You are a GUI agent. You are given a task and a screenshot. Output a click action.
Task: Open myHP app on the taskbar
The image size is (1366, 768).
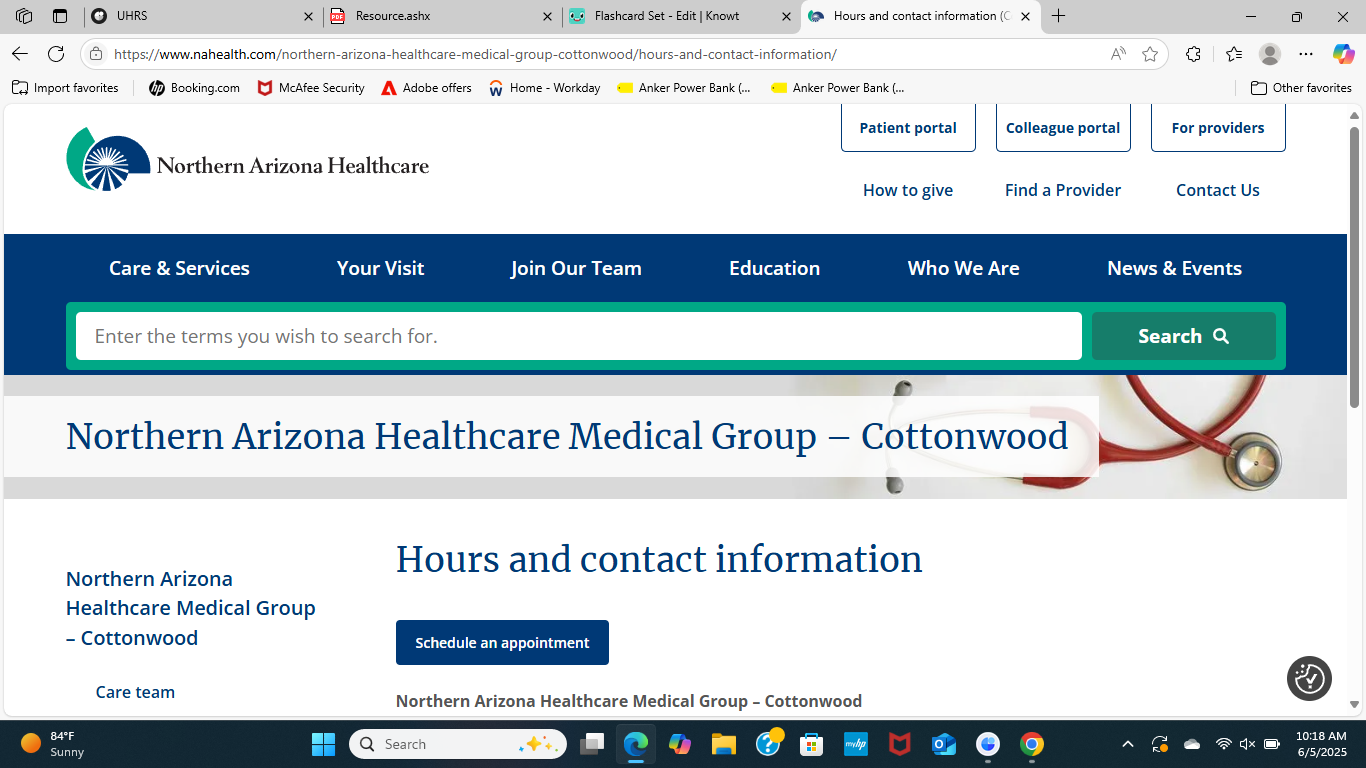coord(856,744)
